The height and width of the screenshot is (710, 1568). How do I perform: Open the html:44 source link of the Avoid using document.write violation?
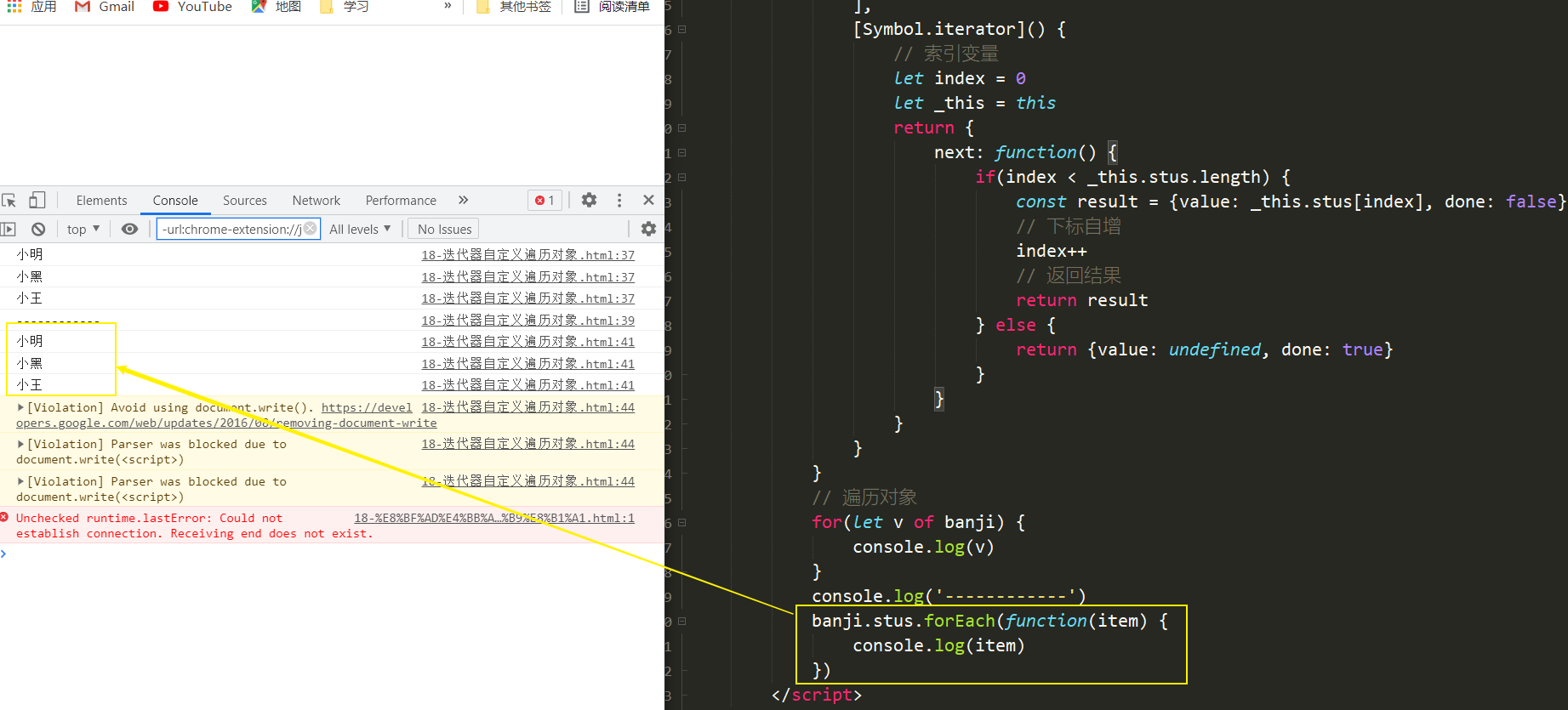528,407
